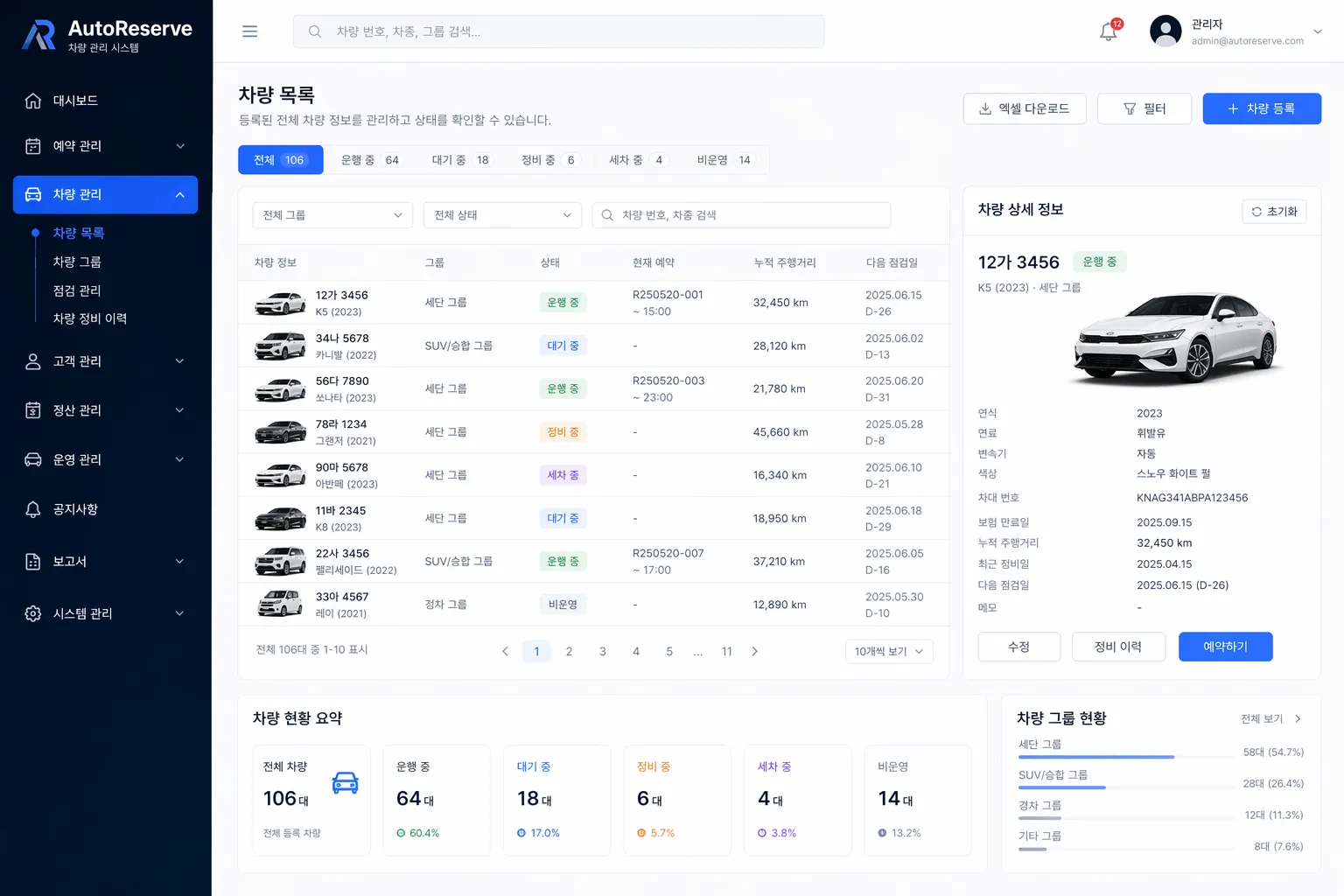
Task: Go to the previous page arrow
Action: [505, 651]
